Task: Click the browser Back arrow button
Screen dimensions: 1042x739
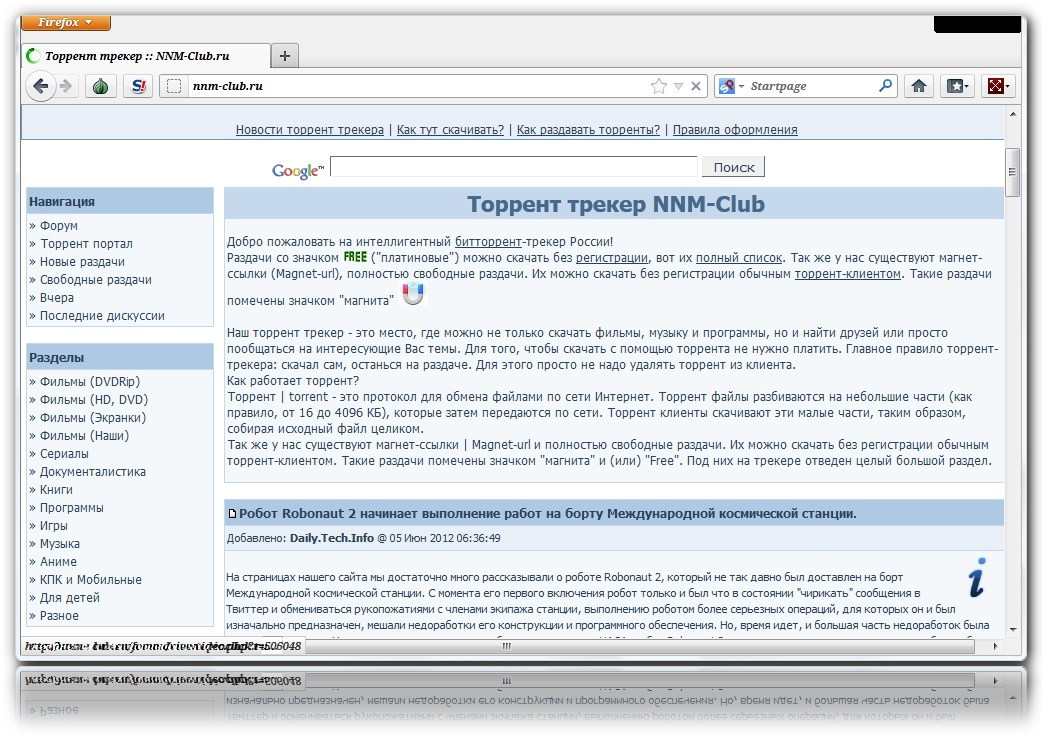Action: click(40, 86)
